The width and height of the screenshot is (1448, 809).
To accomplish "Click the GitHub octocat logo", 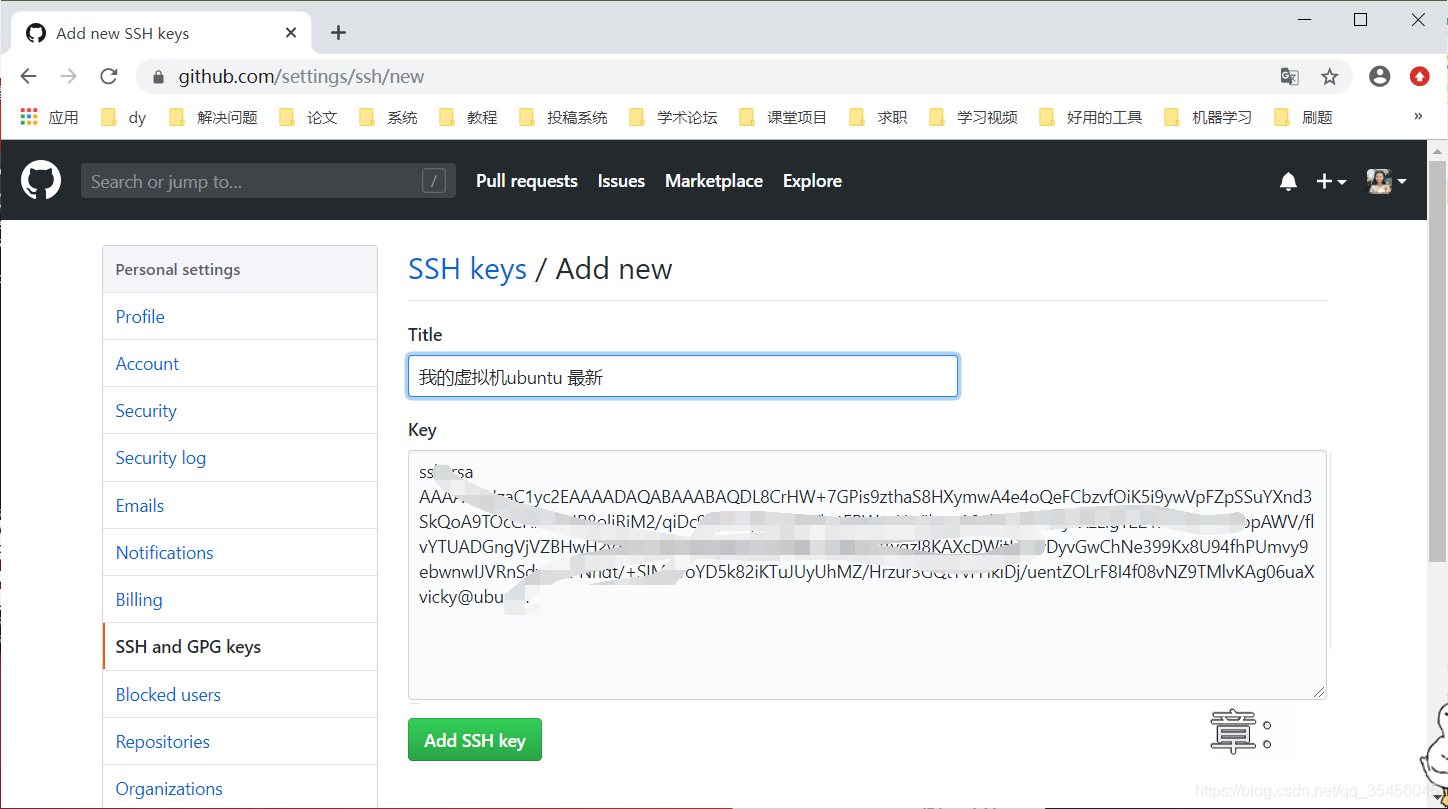I will (41, 181).
